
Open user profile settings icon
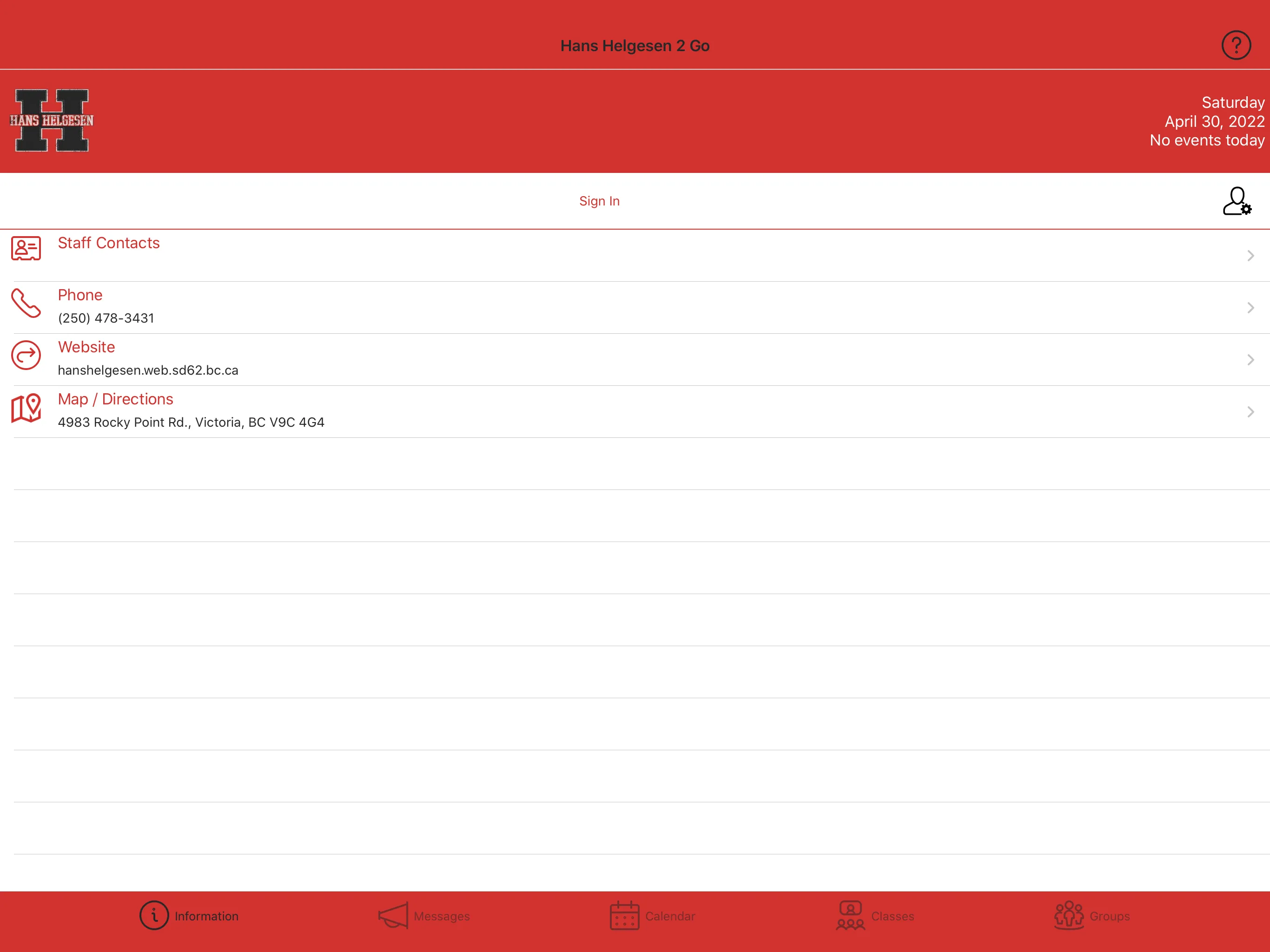pyautogui.click(x=1237, y=200)
